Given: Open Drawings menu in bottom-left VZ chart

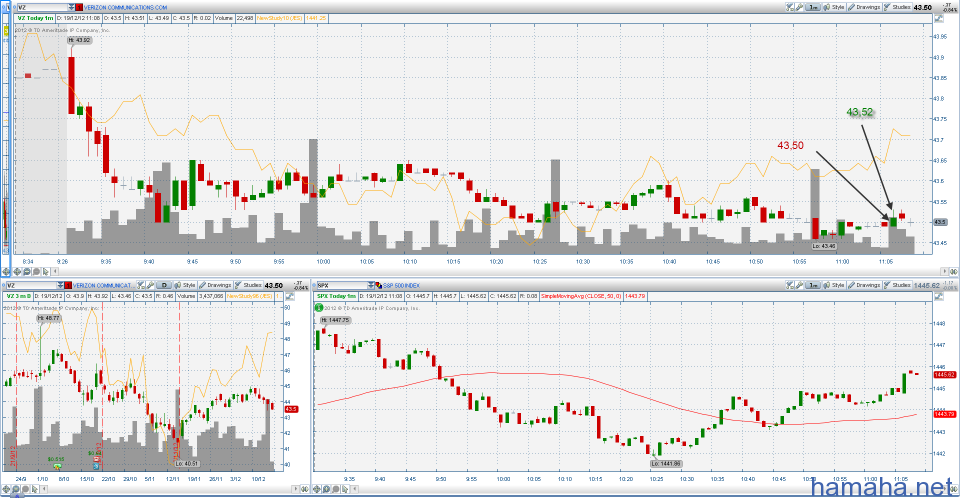Looking at the screenshot, I should coord(215,285).
